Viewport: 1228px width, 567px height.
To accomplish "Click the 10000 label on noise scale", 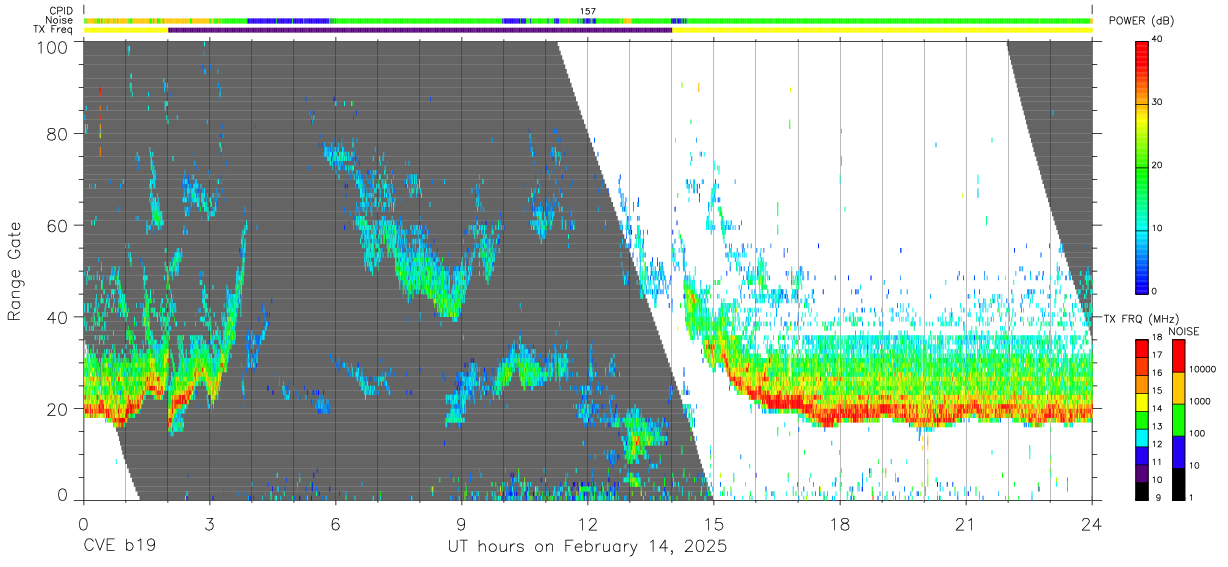I will pyautogui.click(x=1204, y=370).
